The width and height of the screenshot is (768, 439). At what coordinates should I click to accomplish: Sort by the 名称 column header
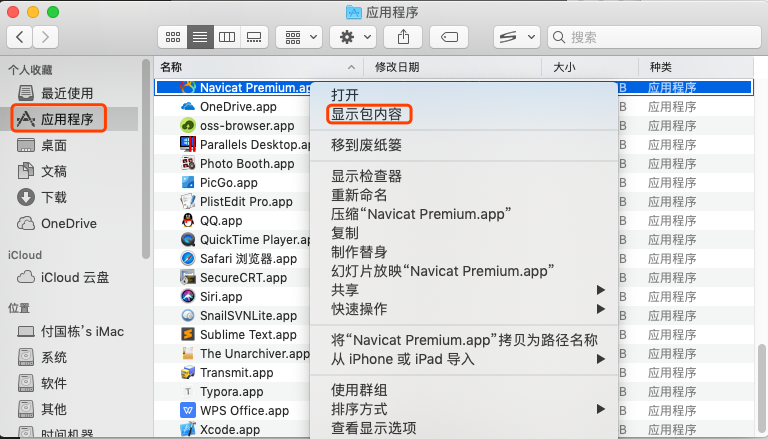pyautogui.click(x=259, y=67)
